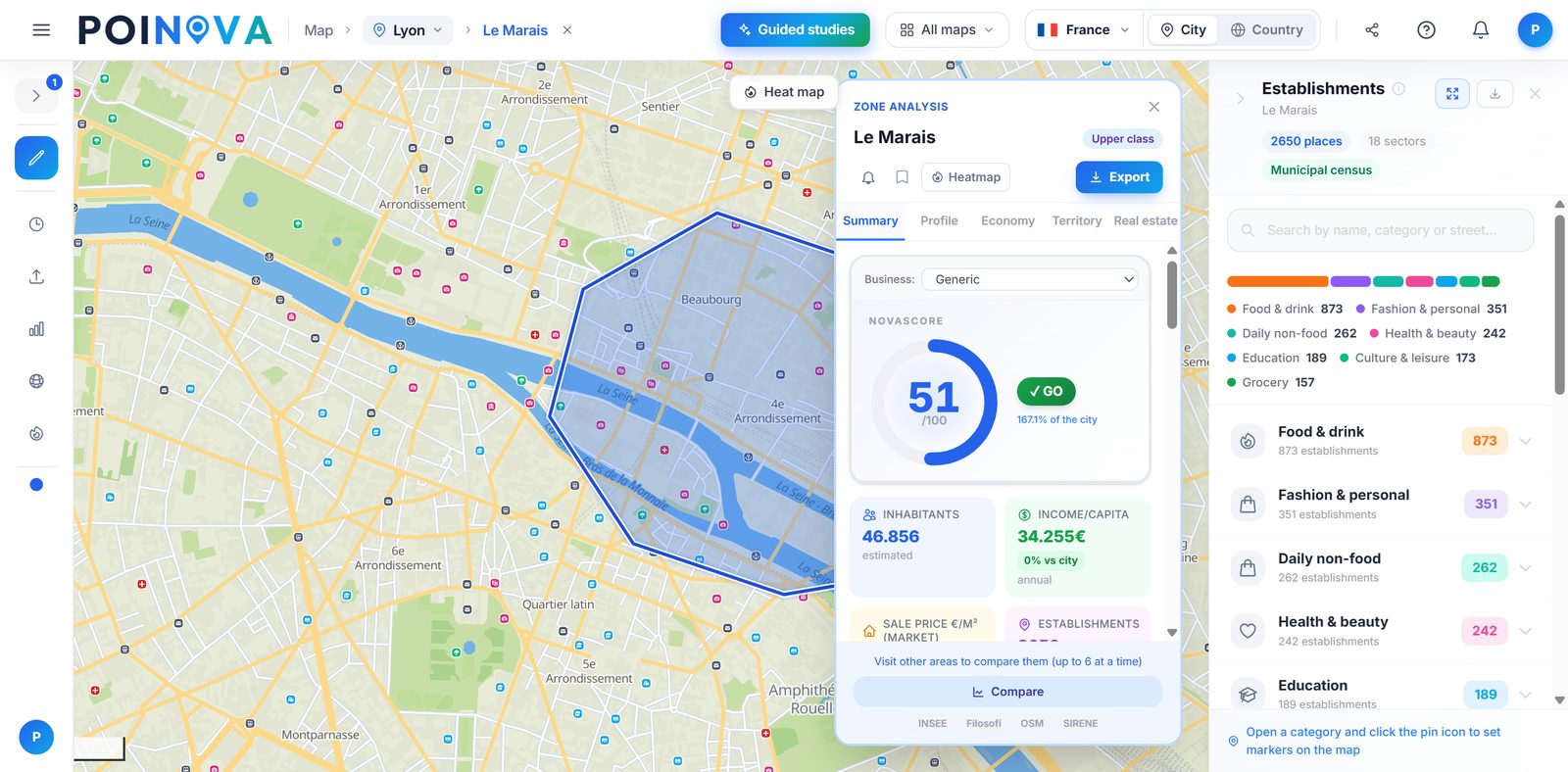This screenshot has width=1568, height=772.
Task: Open the All maps dropdown
Action: pyautogui.click(x=947, y=30)
